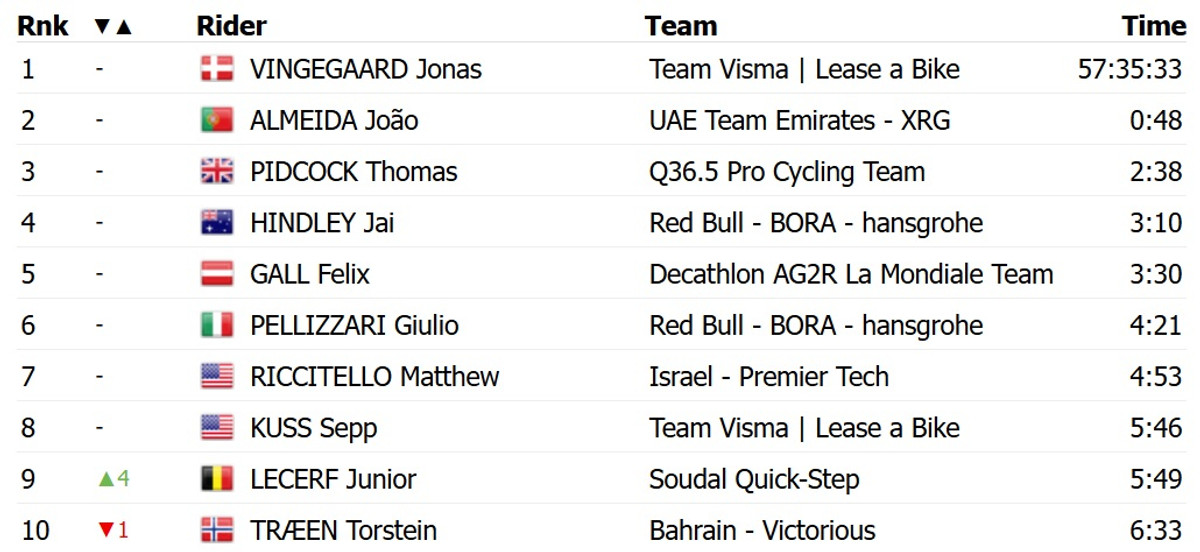Sort by the rank change arrows header
This screenshot has width=1200, height=552.
point(113,26)
